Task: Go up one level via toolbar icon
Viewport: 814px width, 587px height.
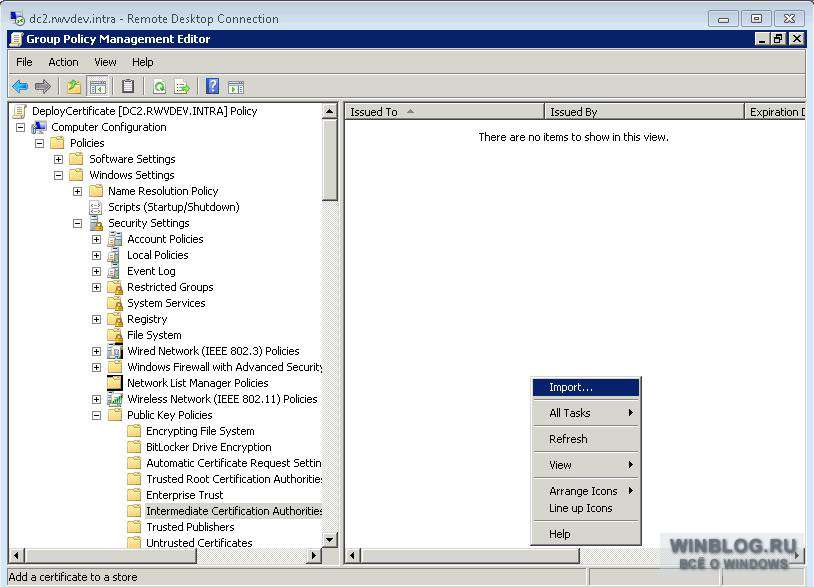Action: 74,86
